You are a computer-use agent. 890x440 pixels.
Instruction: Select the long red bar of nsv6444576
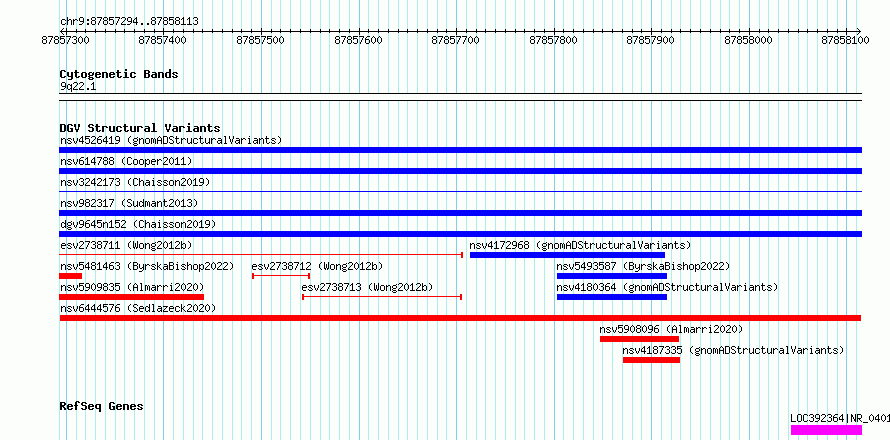click(460, 317)
